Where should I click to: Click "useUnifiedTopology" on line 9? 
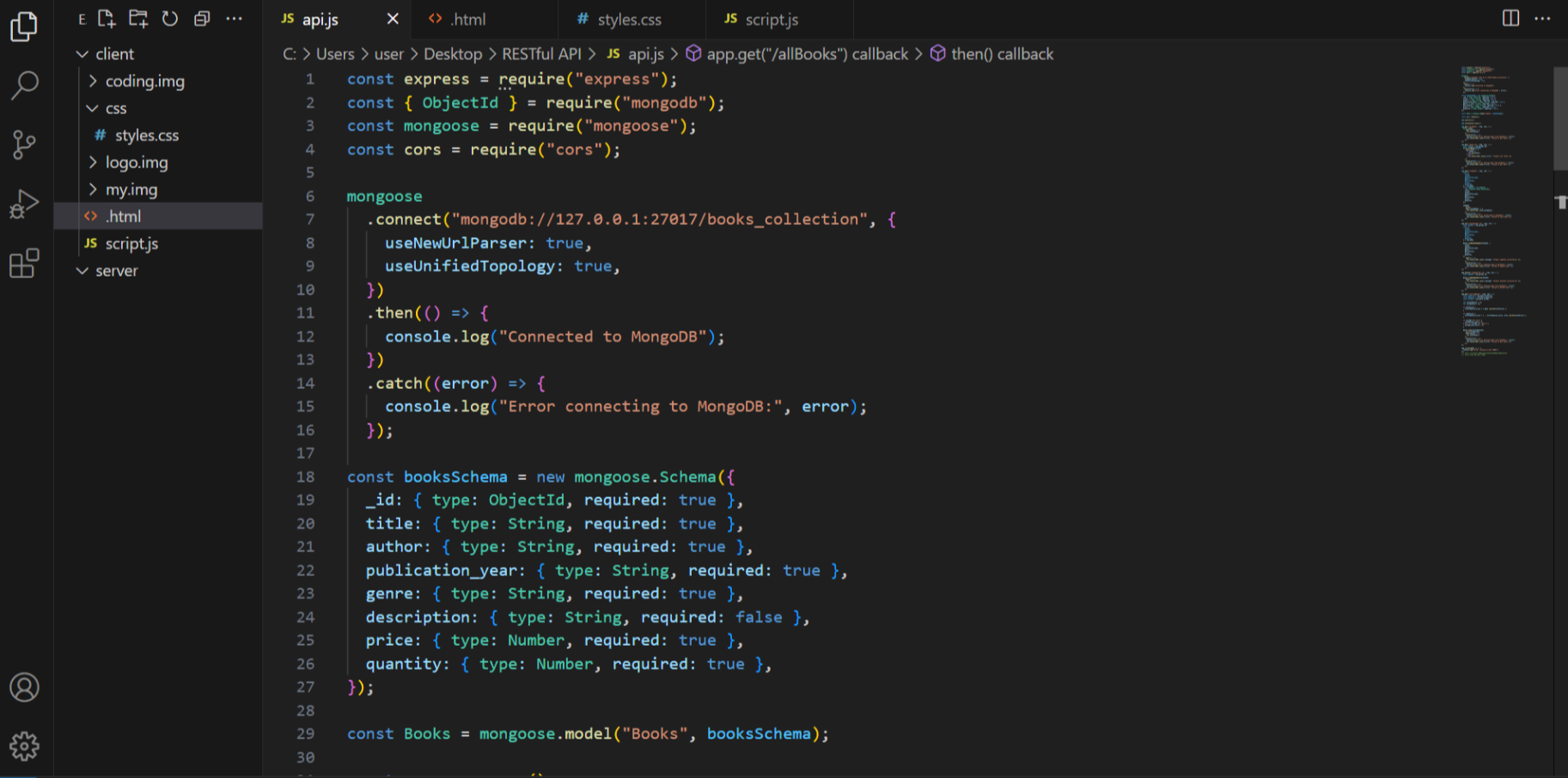pyautogui.click(x=469, y=266)
